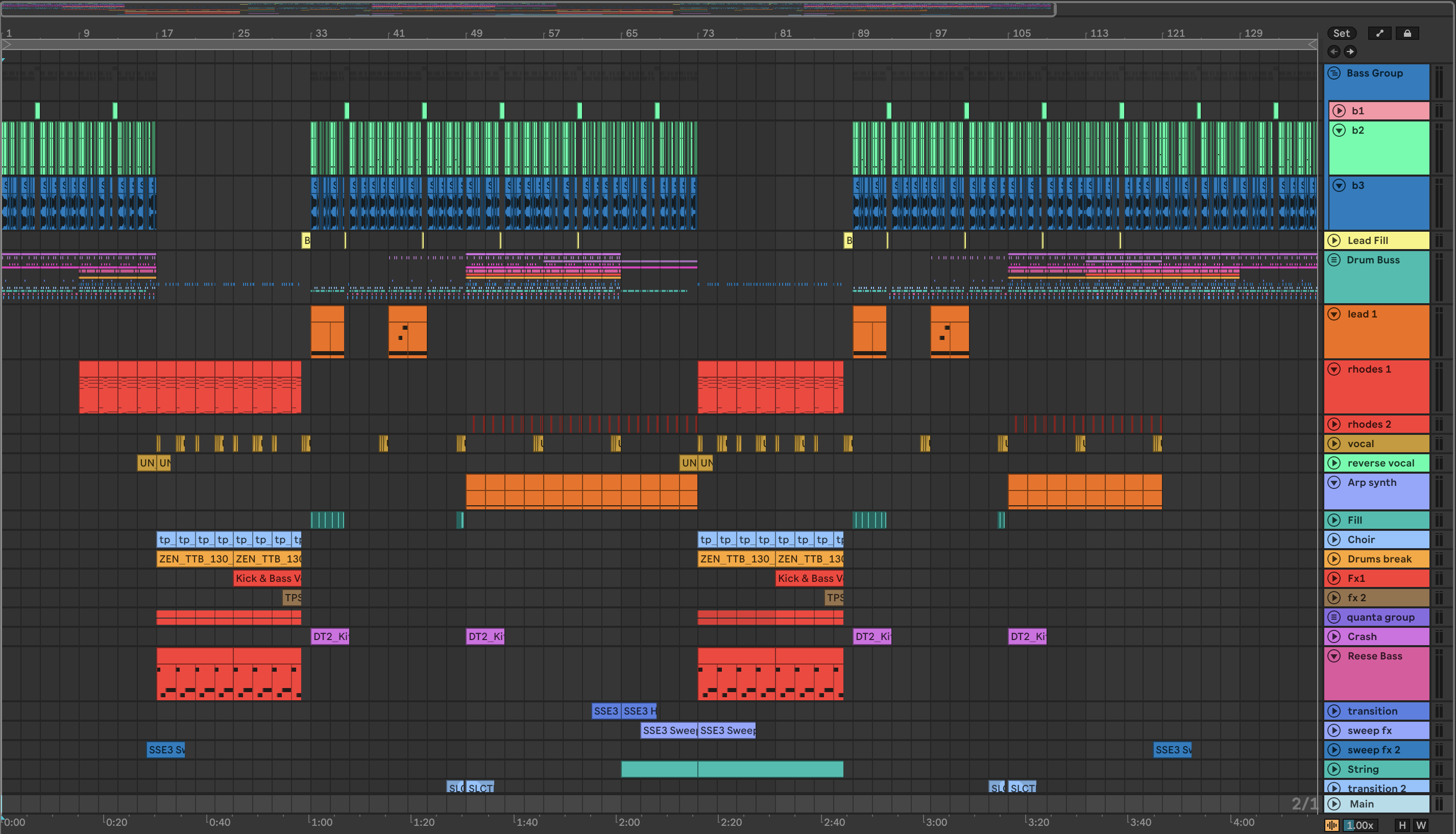Click the 1.00x track zoom field

coord(1360,825)
